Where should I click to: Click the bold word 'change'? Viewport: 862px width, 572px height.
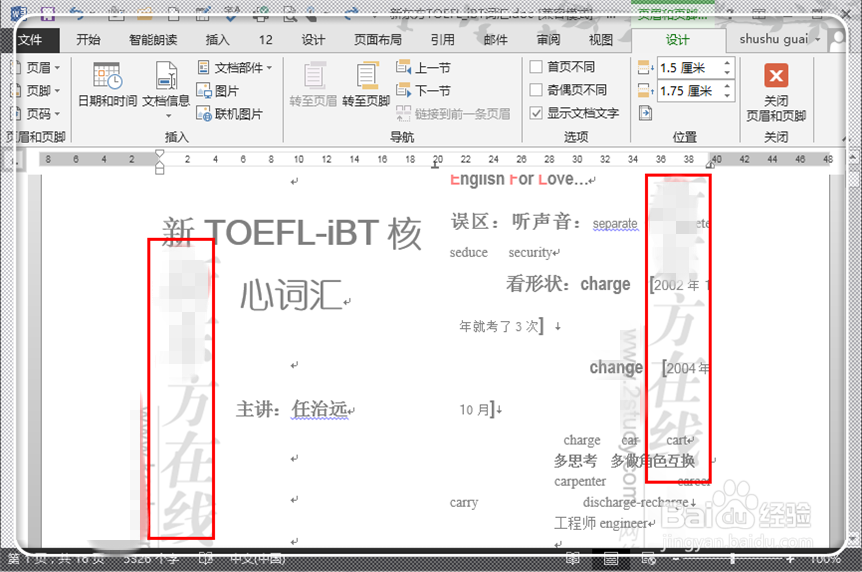click(616, 367)
